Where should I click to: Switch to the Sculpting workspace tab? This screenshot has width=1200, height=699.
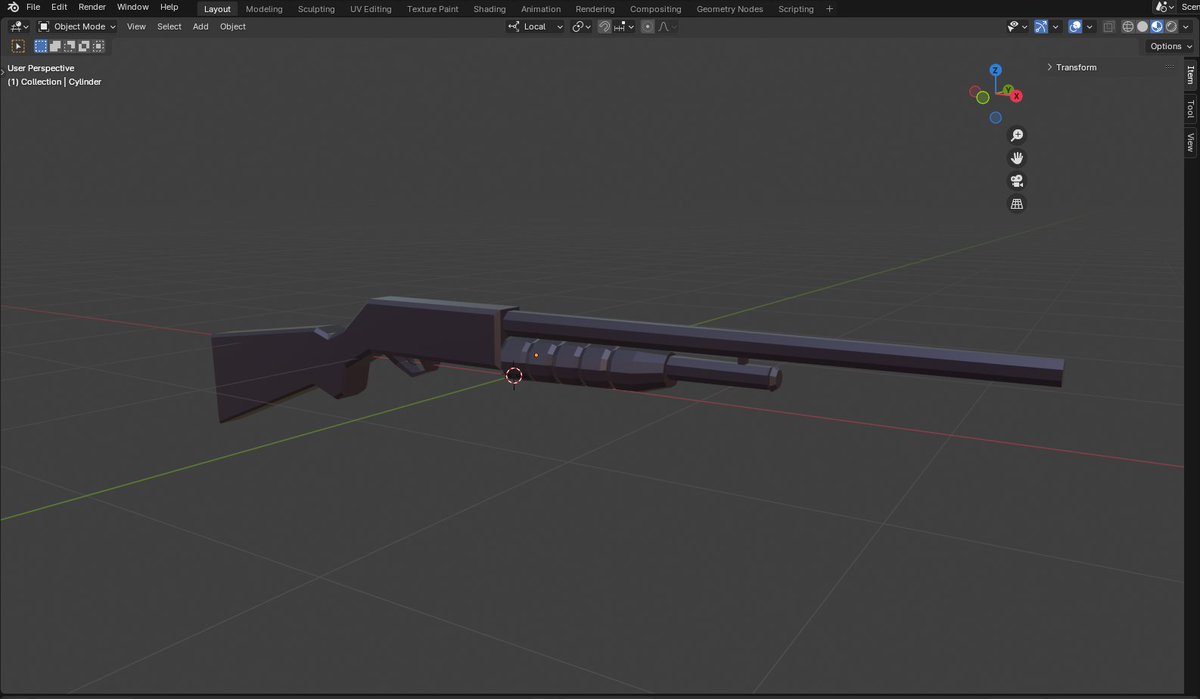click(316, 9)
